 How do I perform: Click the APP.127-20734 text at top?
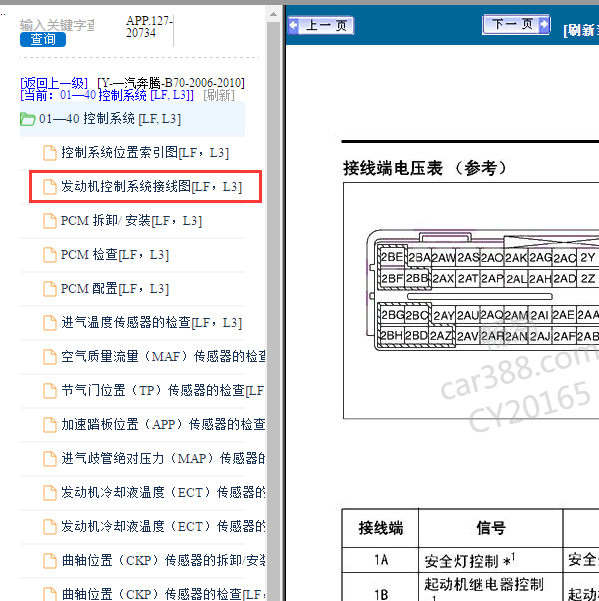[149, 26]
